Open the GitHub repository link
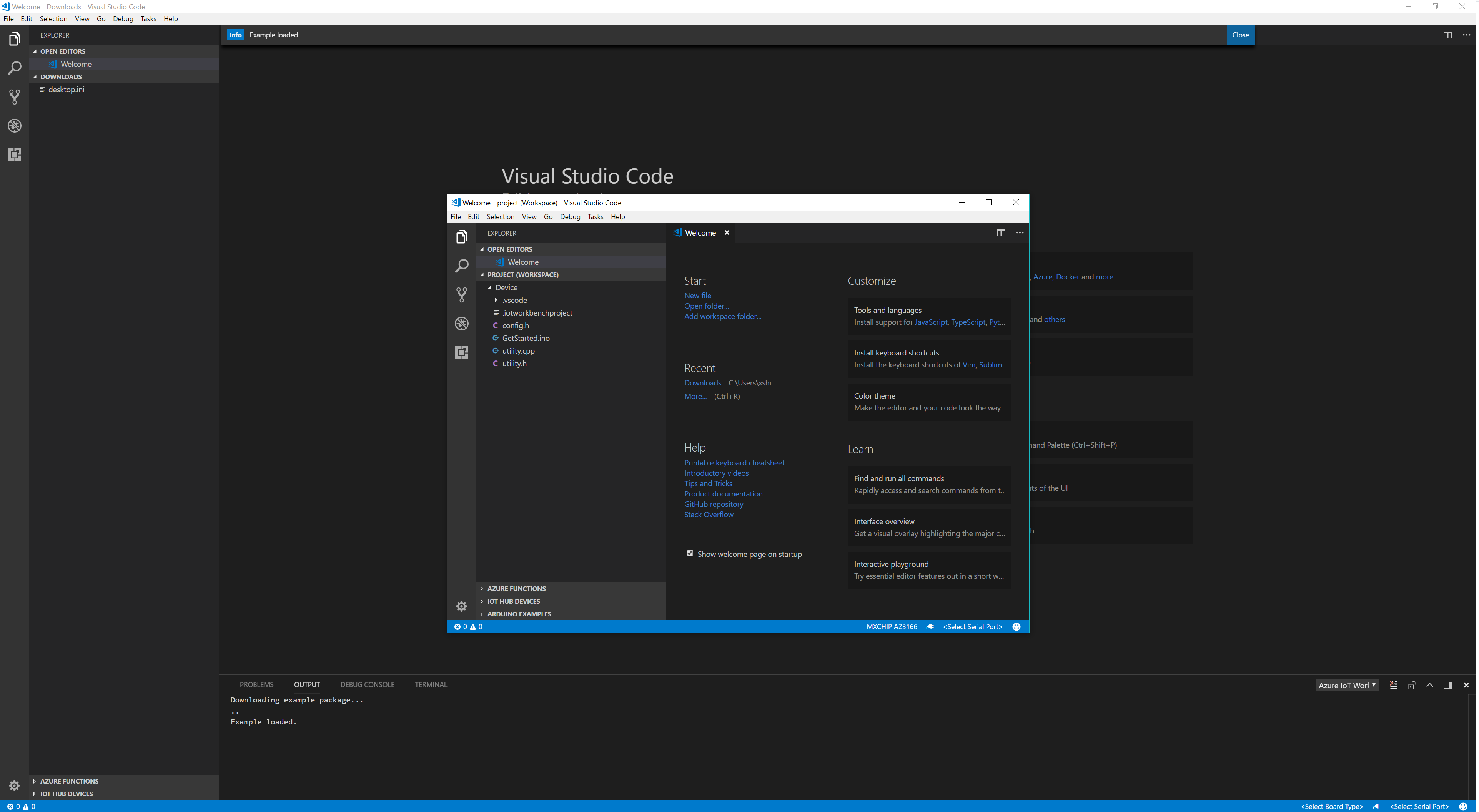The height and width of the screenshot is (812, 1479). point(714,505)
